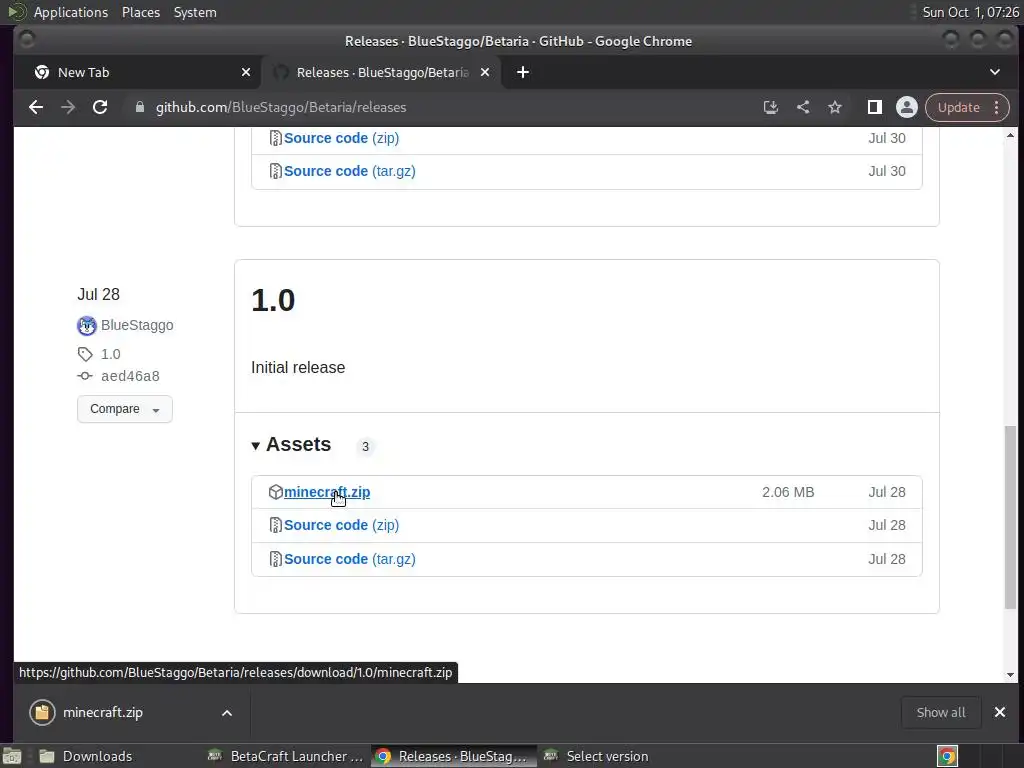Open the Chrome profile avatar menu

[906, 107]
